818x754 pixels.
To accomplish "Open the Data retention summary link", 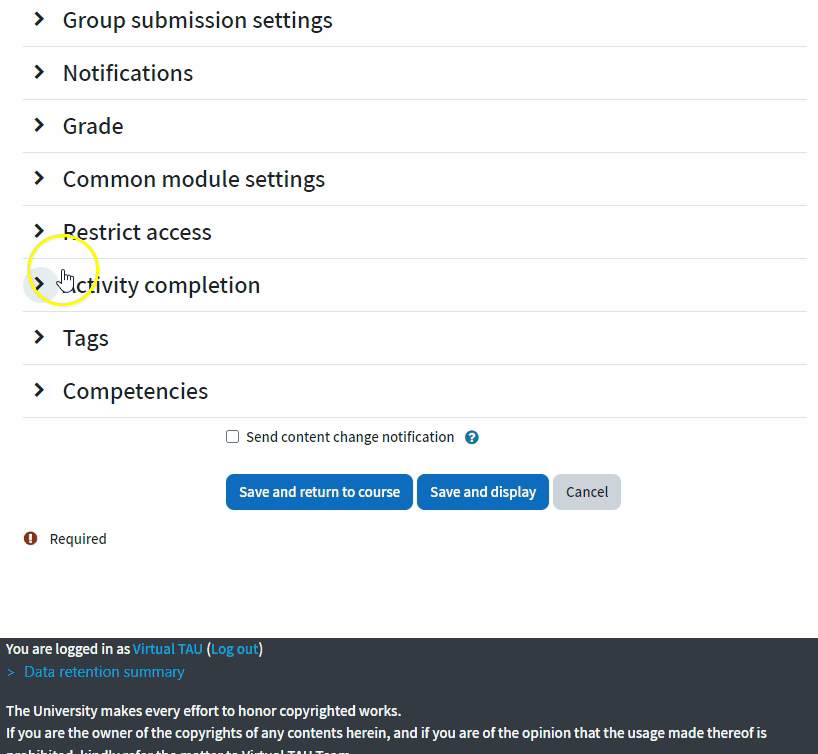I will tap(104, 672).
